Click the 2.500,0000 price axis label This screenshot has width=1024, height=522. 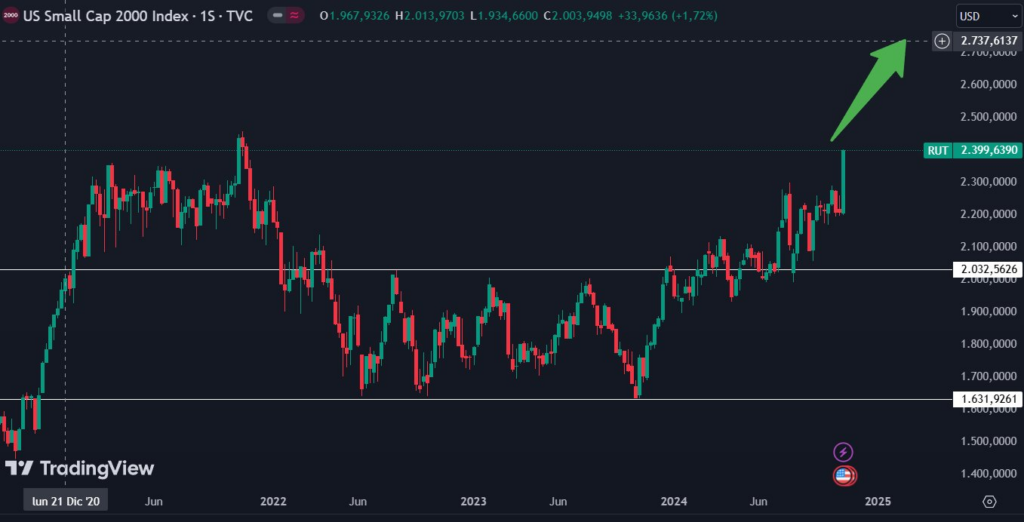(x=988, y=118)
